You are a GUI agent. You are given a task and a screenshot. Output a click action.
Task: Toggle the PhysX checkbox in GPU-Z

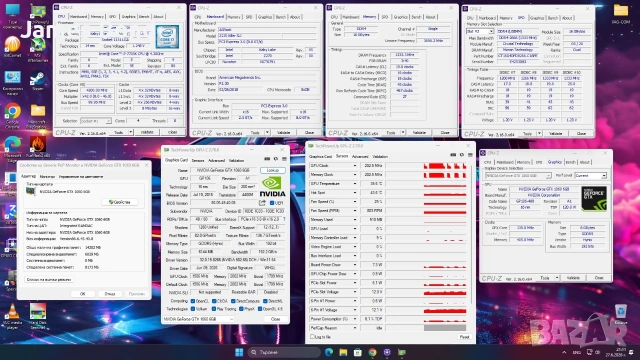coord(241,309)
